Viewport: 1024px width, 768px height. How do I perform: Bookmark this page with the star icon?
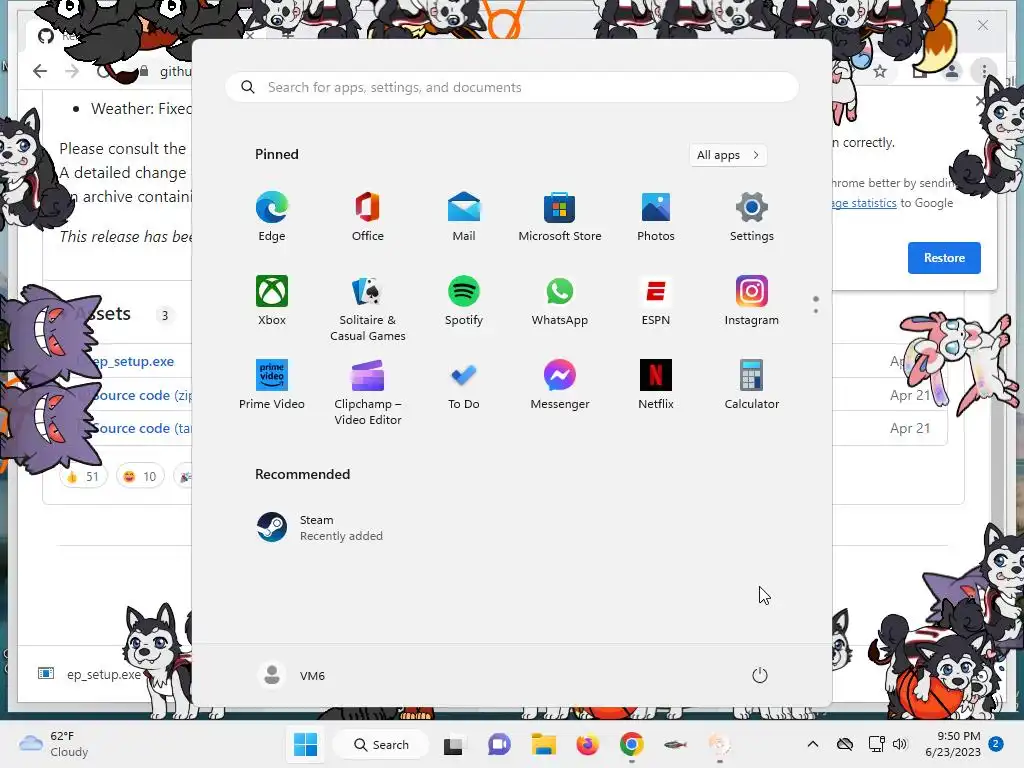(x=880, y=71)
